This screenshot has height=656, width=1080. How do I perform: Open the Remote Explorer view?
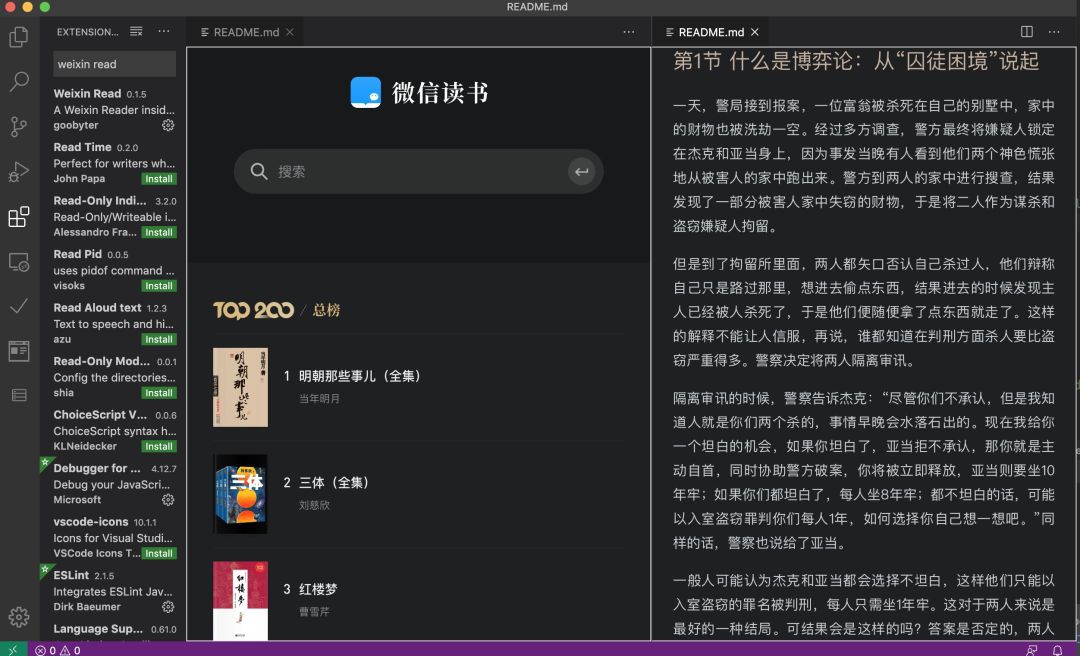click(x=18, y=261)
